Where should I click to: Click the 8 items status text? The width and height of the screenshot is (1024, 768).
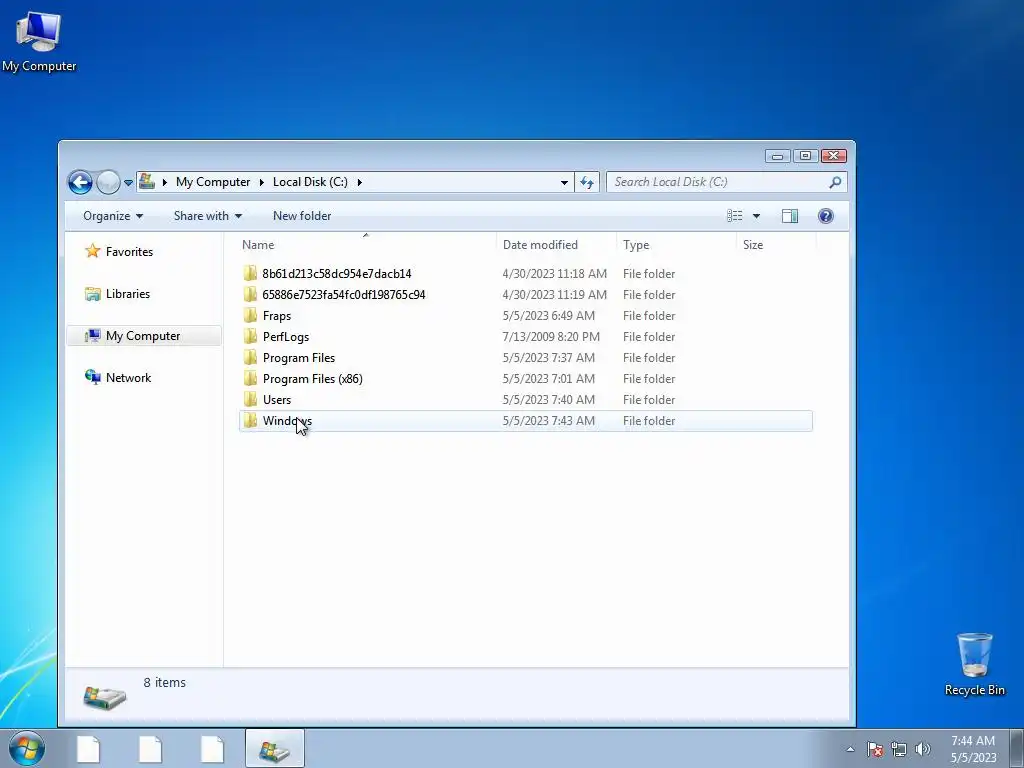[165, 682]
